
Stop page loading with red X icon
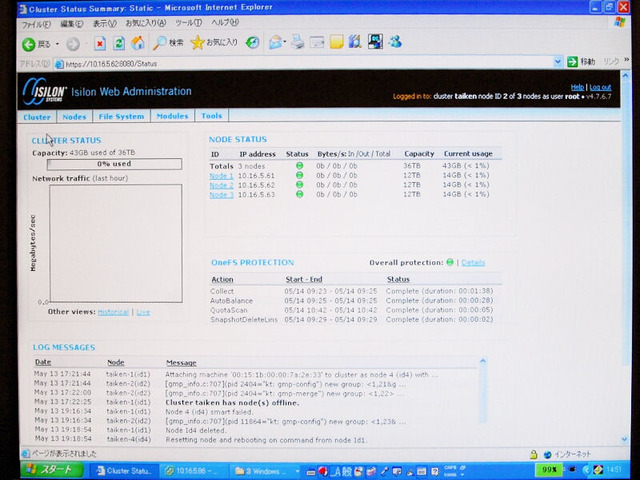click(x=100, y=44)
